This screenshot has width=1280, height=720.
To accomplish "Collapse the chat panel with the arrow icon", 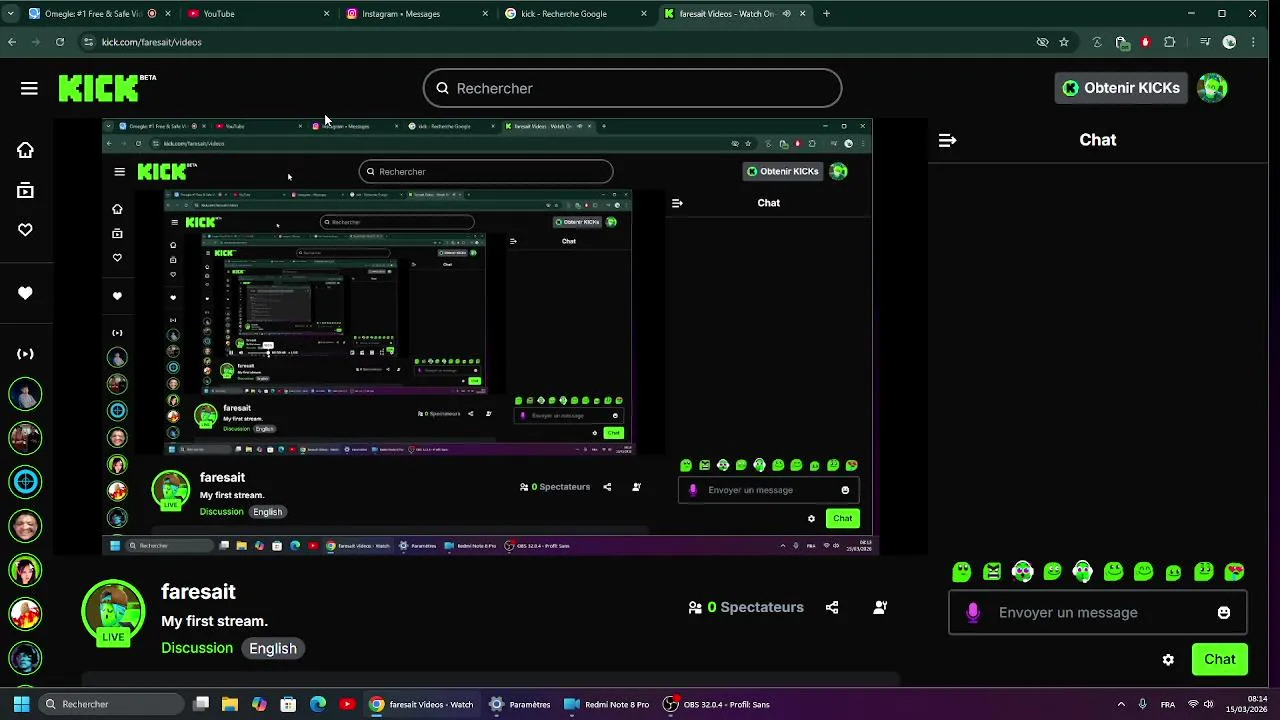I will [x=947, y=141].
